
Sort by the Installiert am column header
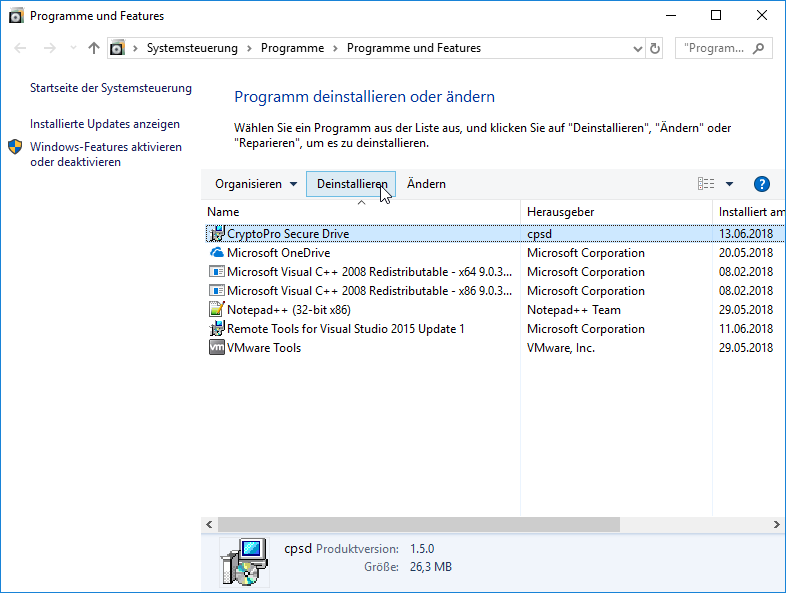click(x=749, y=212)
